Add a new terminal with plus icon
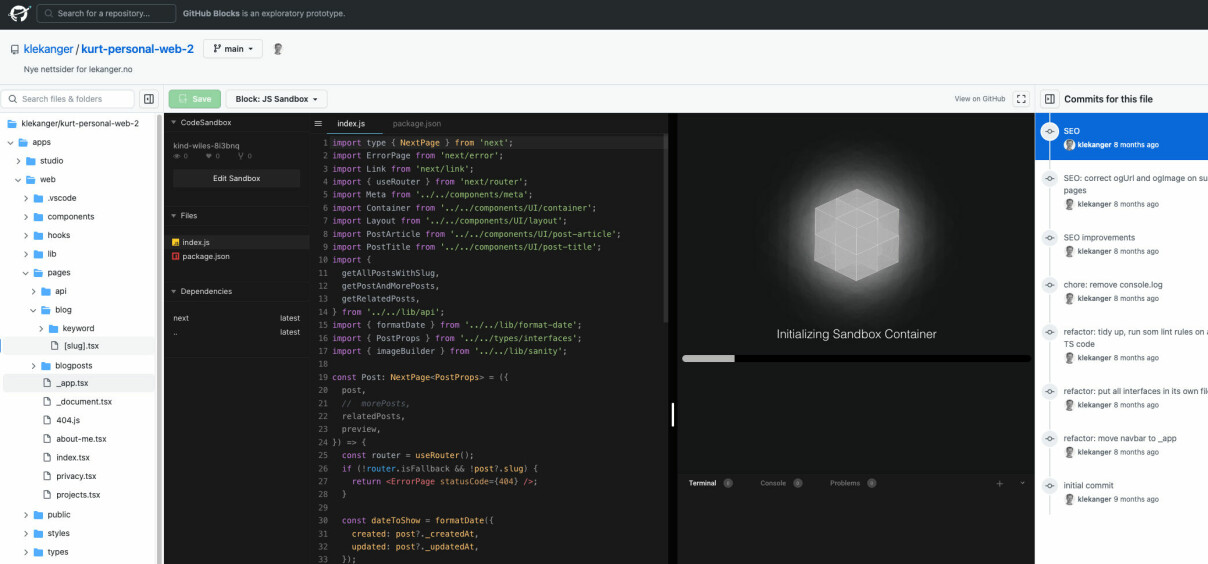1208x564 pixels. (x=999, y=483)
